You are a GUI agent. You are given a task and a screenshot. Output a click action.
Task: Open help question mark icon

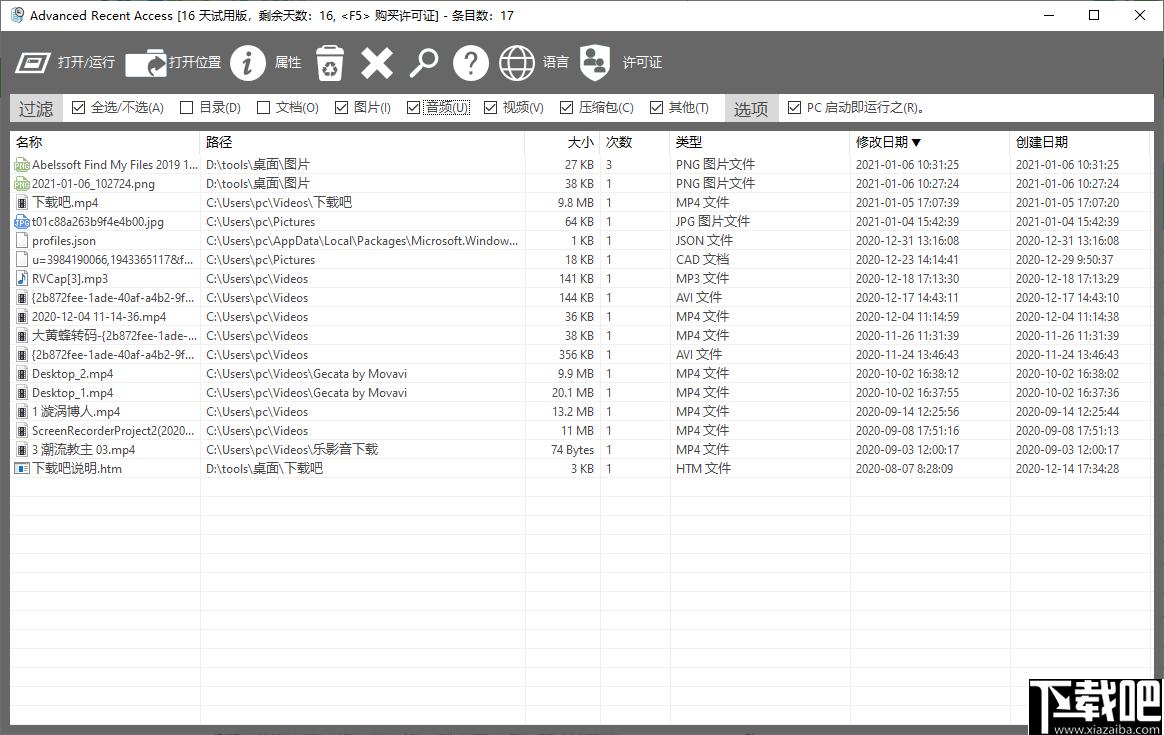pyautogui.click(x=471, y=63)
